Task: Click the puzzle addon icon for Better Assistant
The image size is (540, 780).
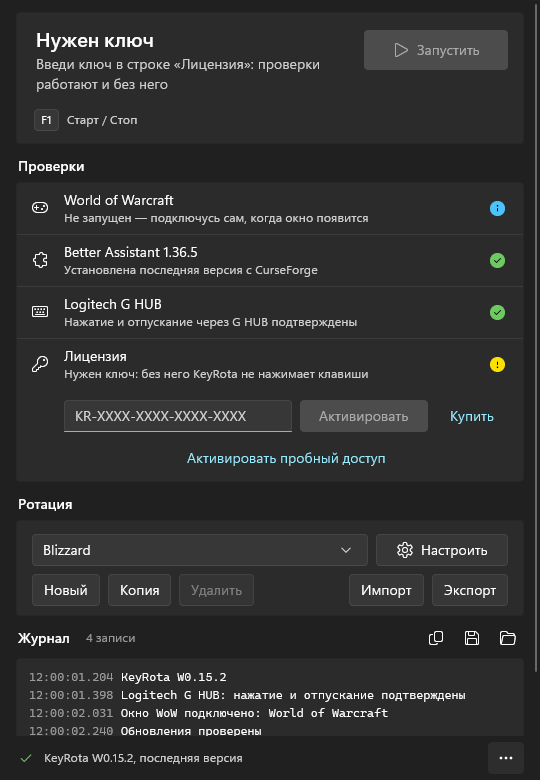Action: pos(40,260)
